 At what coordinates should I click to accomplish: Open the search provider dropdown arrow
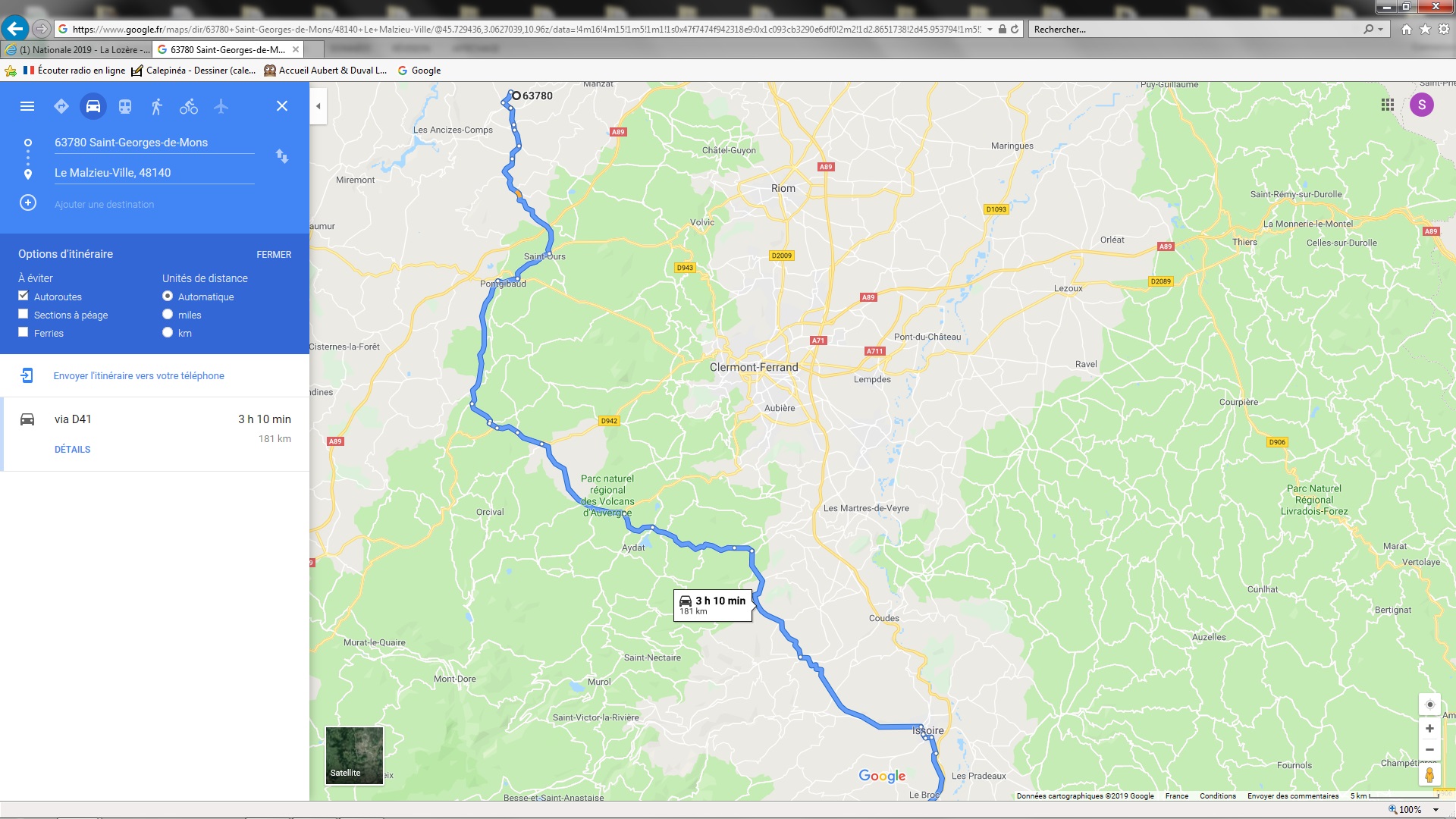(x=1381, y=30)
